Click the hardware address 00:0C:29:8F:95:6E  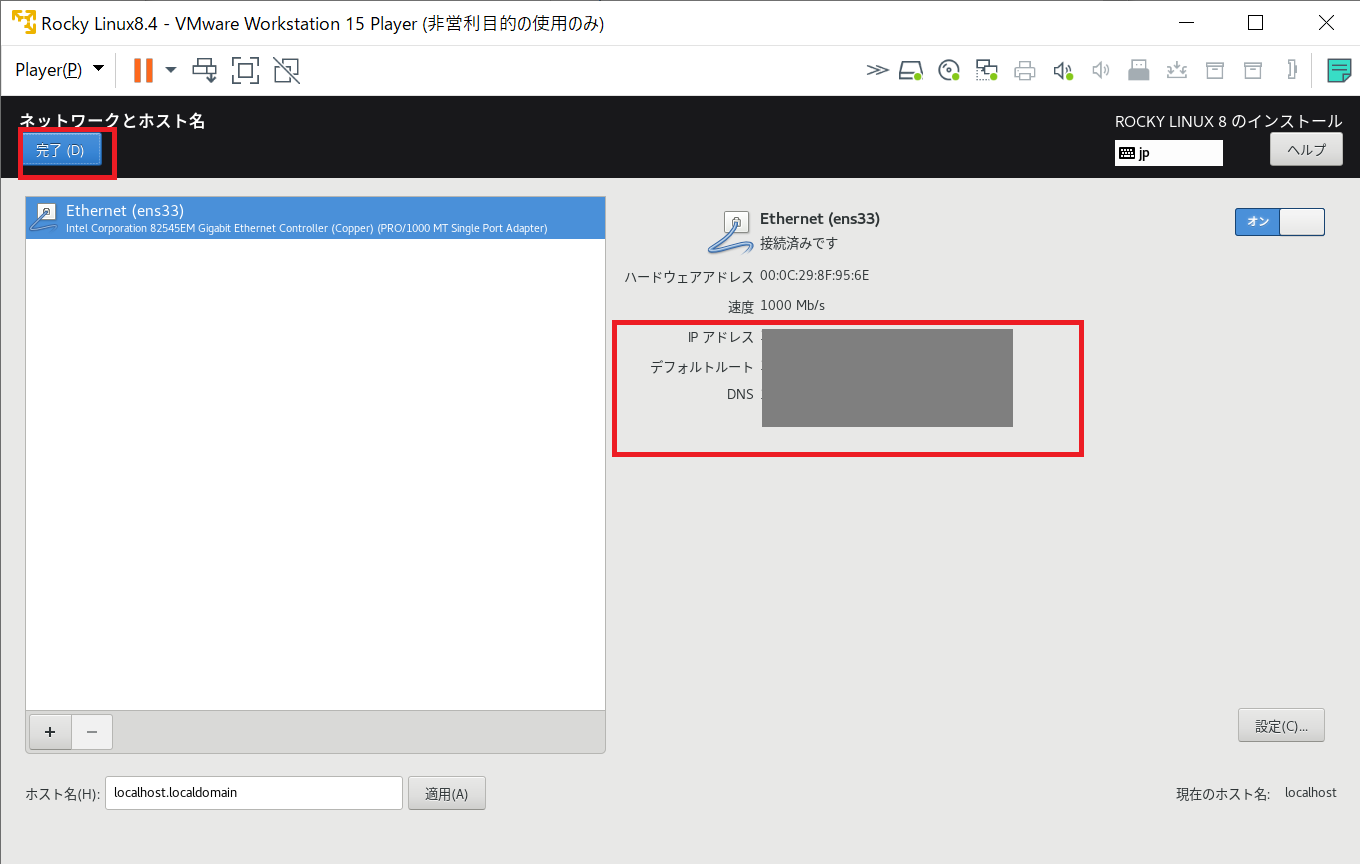pos(815,275)
